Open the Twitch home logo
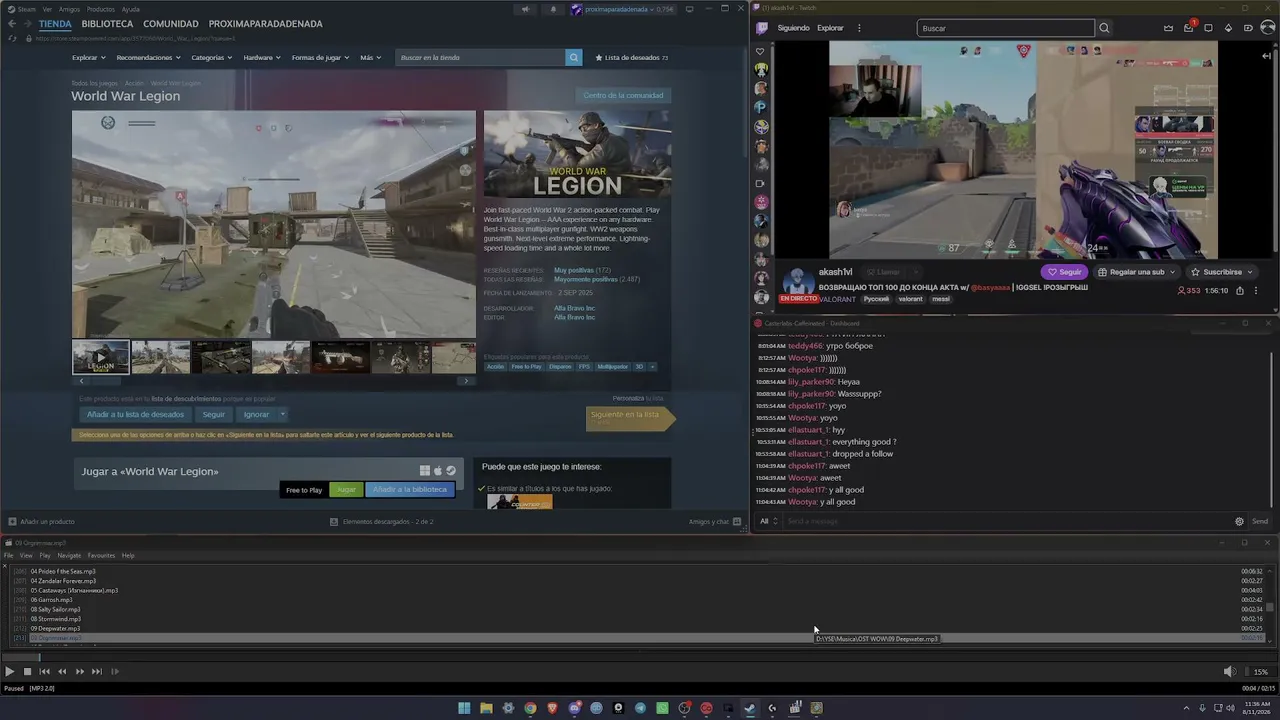 click(x=762, y=28)
